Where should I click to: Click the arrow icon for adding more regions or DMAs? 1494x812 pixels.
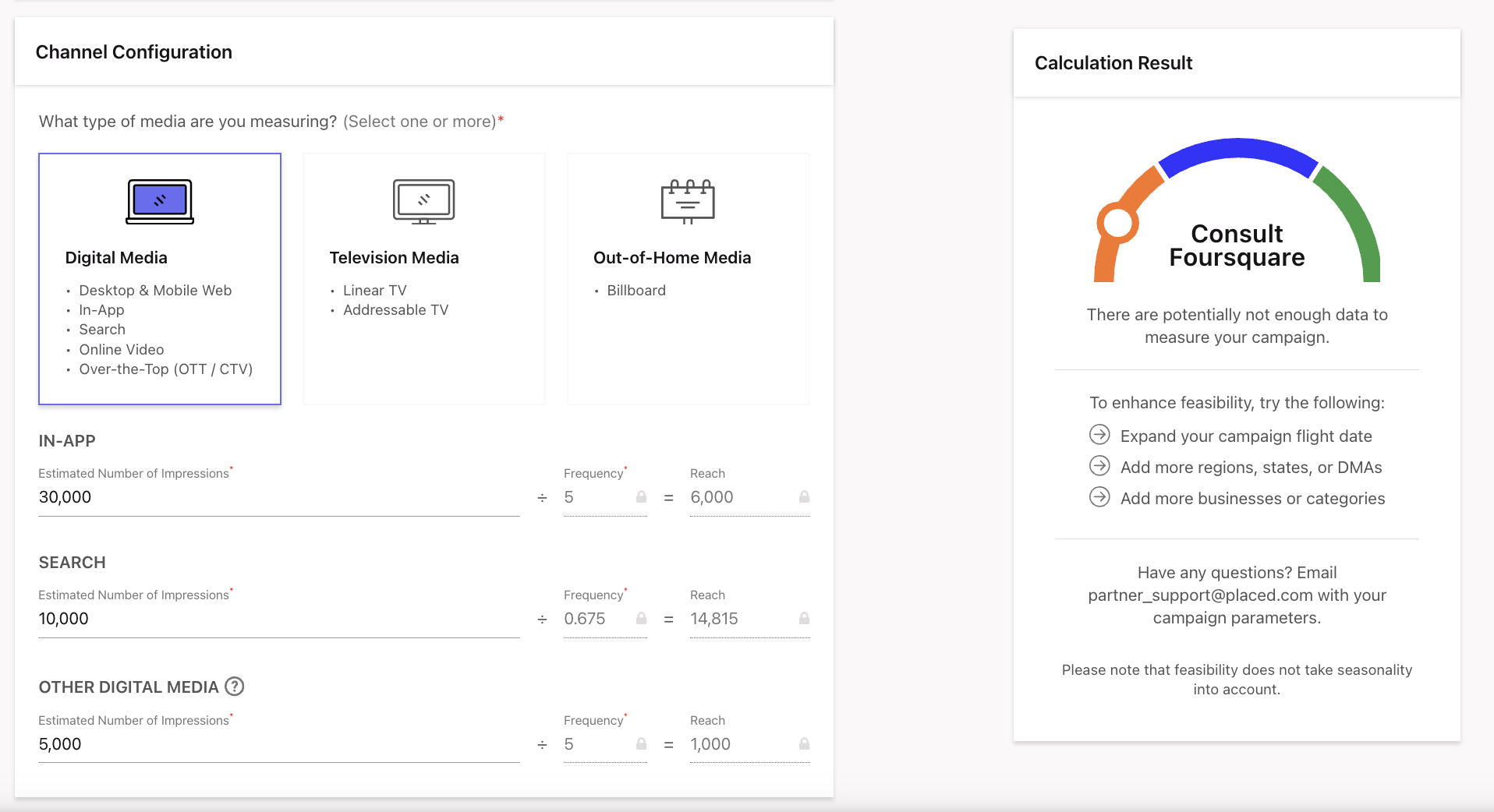pos(1099,466)
